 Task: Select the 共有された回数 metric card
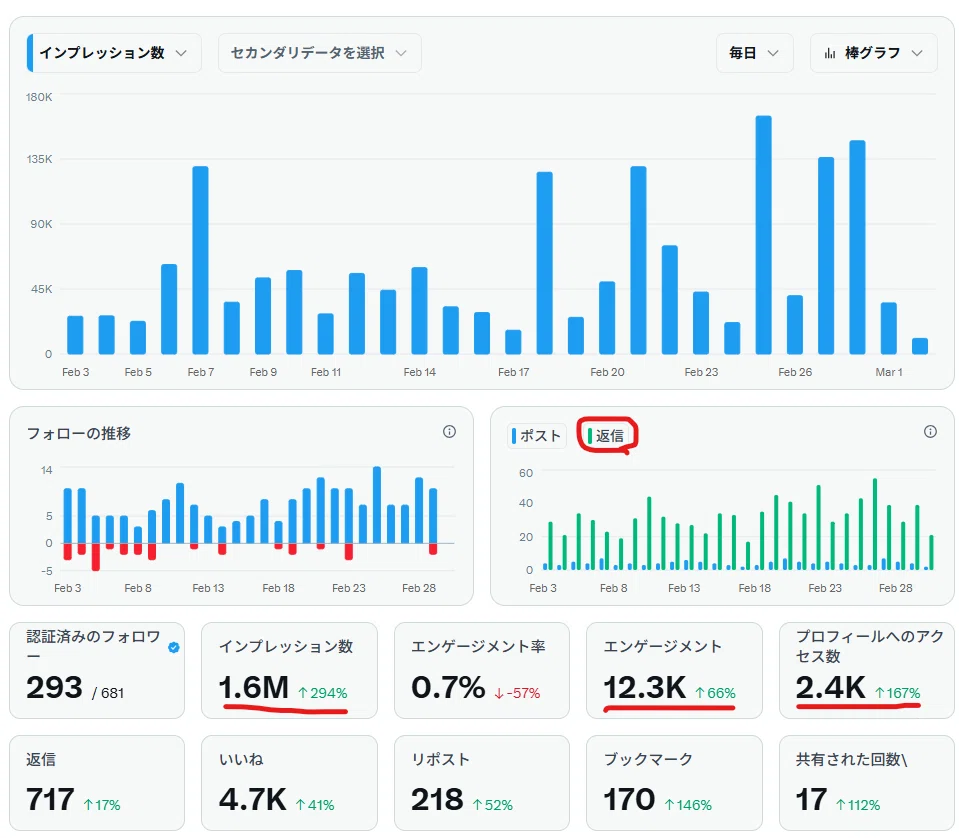(x=866, y=783)
